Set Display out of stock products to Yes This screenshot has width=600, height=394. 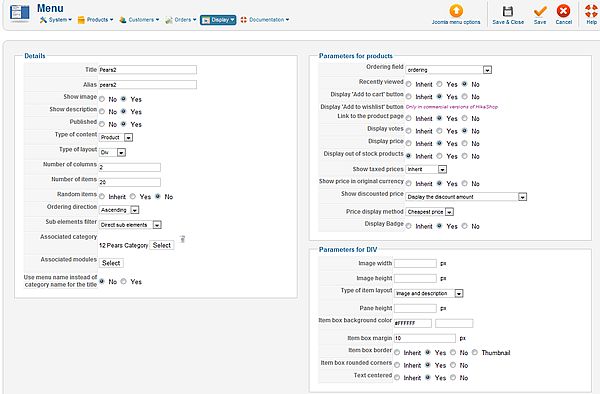tap(439, 156)
